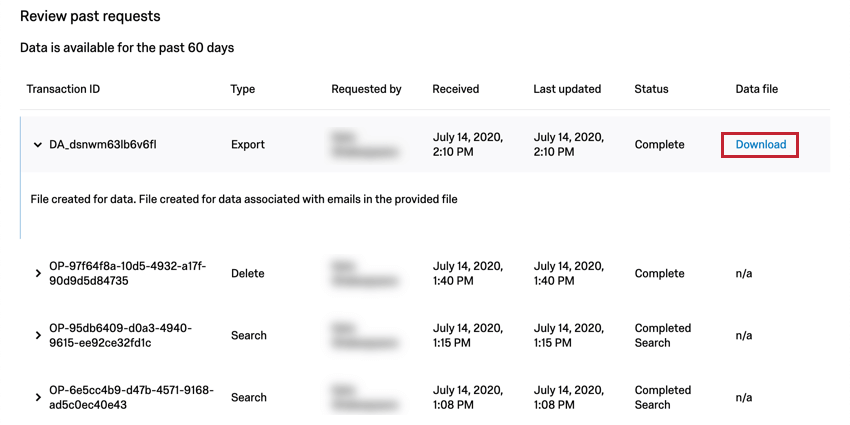Image resolution: width=850 pixels, height=425 pixels.
Task: Click the Complete status of the export row
Action: [x=659, y=145]
